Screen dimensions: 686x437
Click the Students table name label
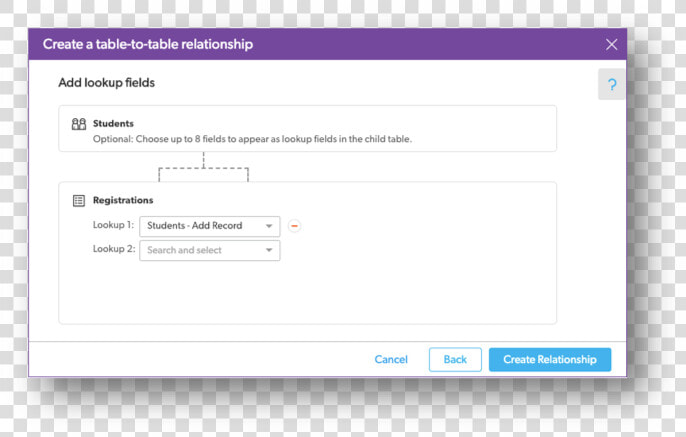113,123
